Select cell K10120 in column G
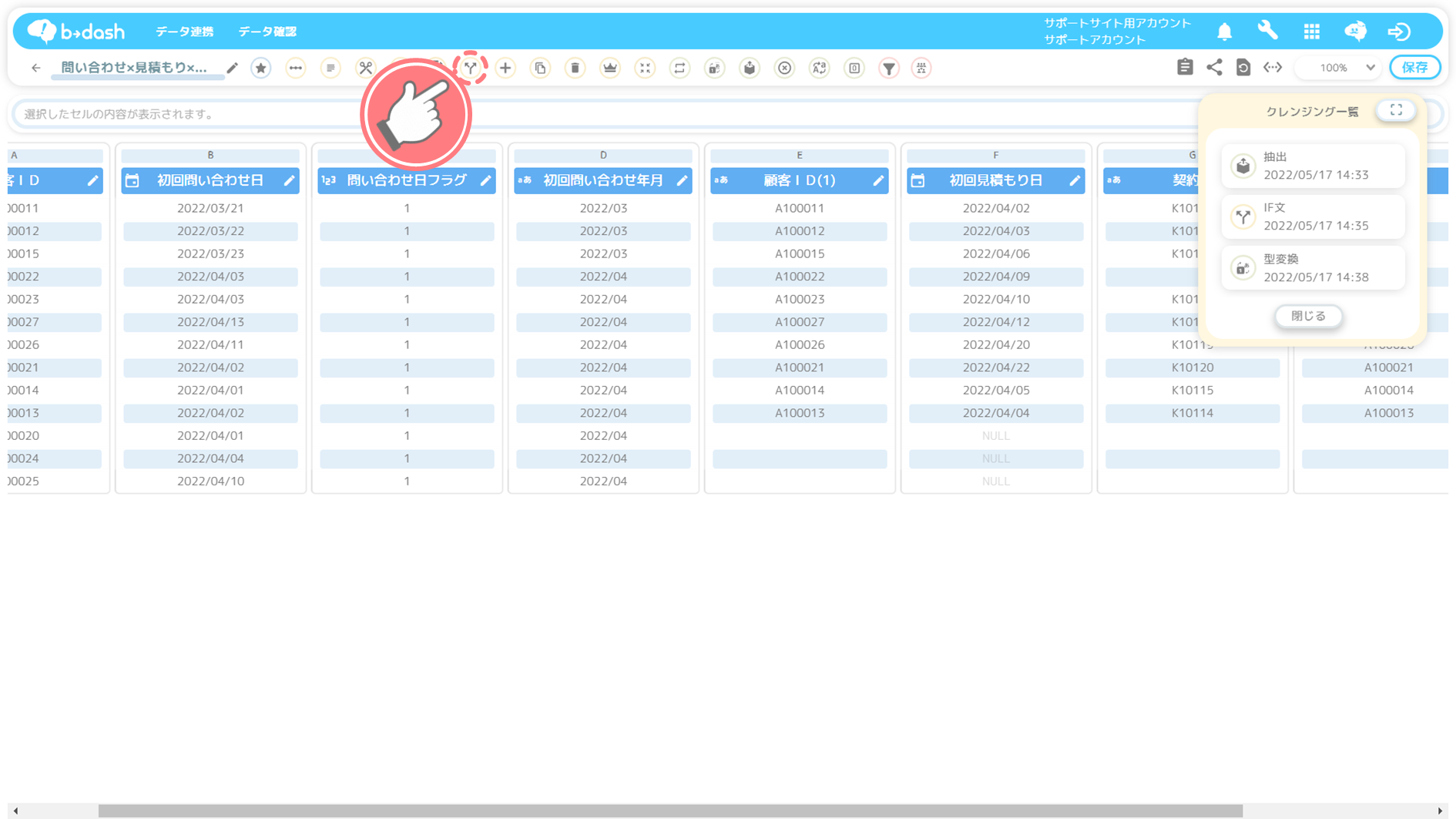Viewport: 1456px width, 819px height. [1193, 368]
